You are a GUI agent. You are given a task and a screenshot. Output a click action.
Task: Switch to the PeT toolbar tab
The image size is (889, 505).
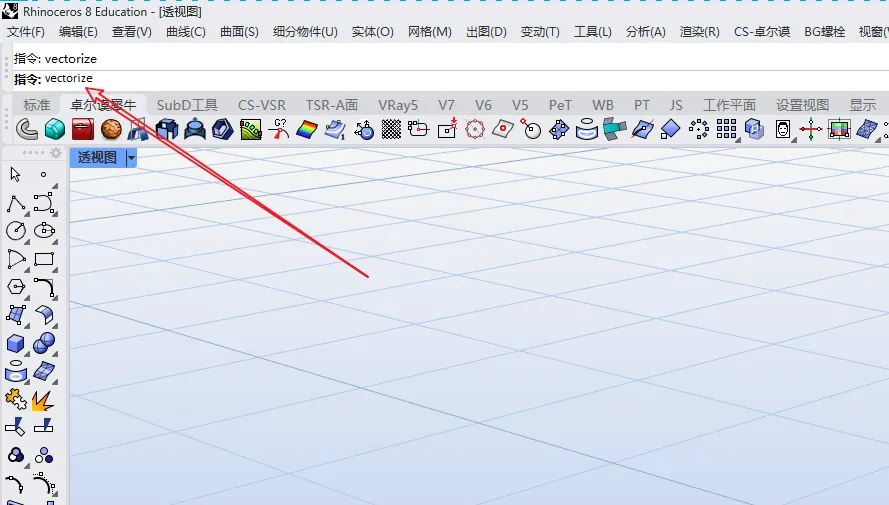(x=560, y=105)
